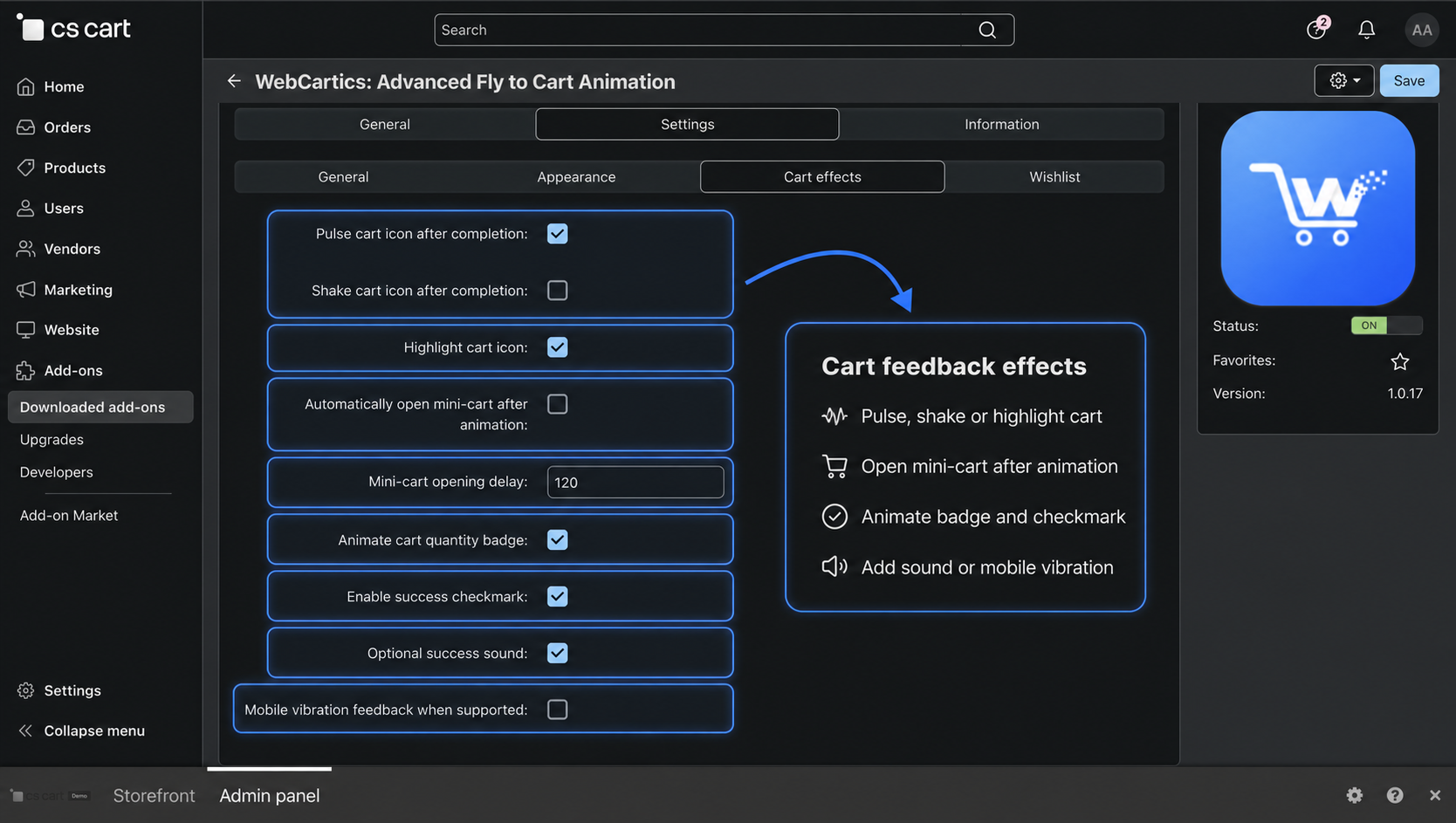Open the gear dropdown next to Save
The image size is (1456, 823).
pyautogui.click(x=1344, y=80)
